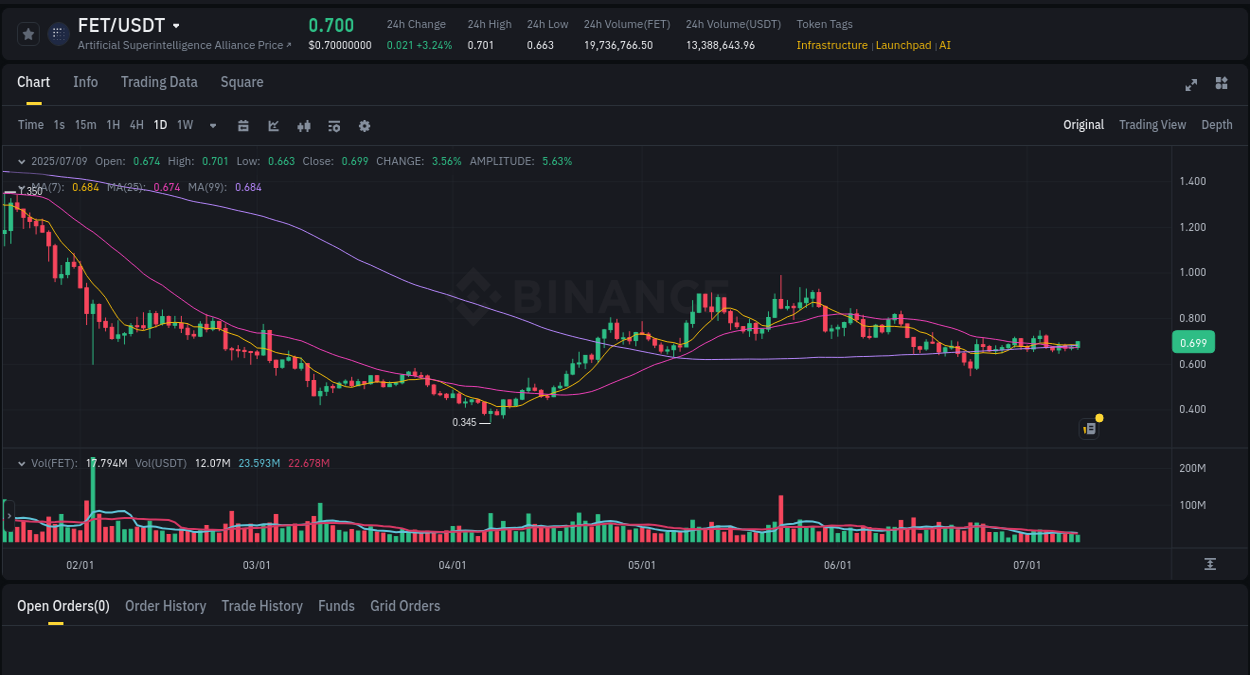
Task: Click the trading panel icon with yellow dot
Action: (1089, 427)
